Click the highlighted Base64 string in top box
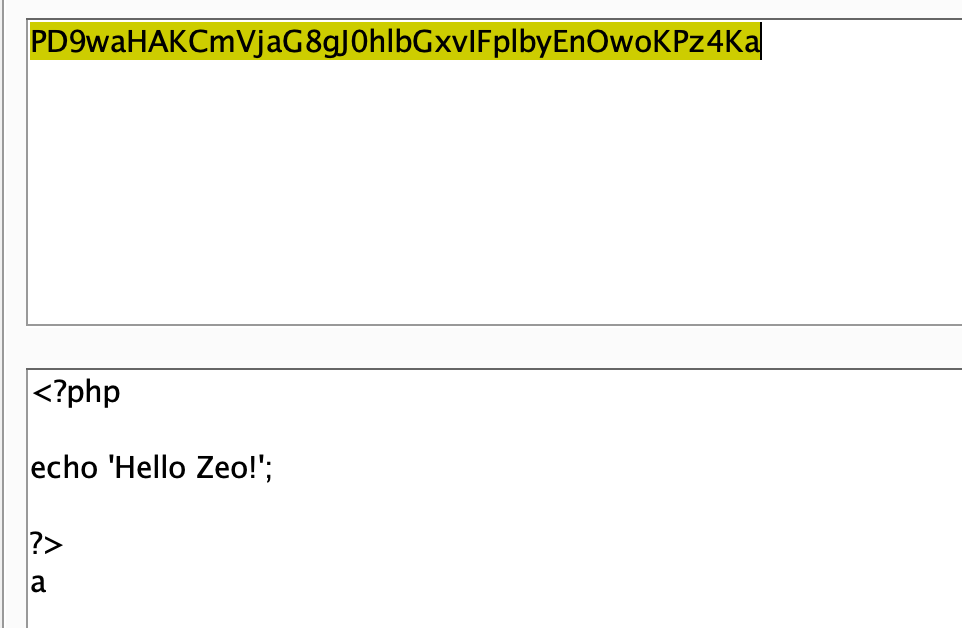 point(396,42)
